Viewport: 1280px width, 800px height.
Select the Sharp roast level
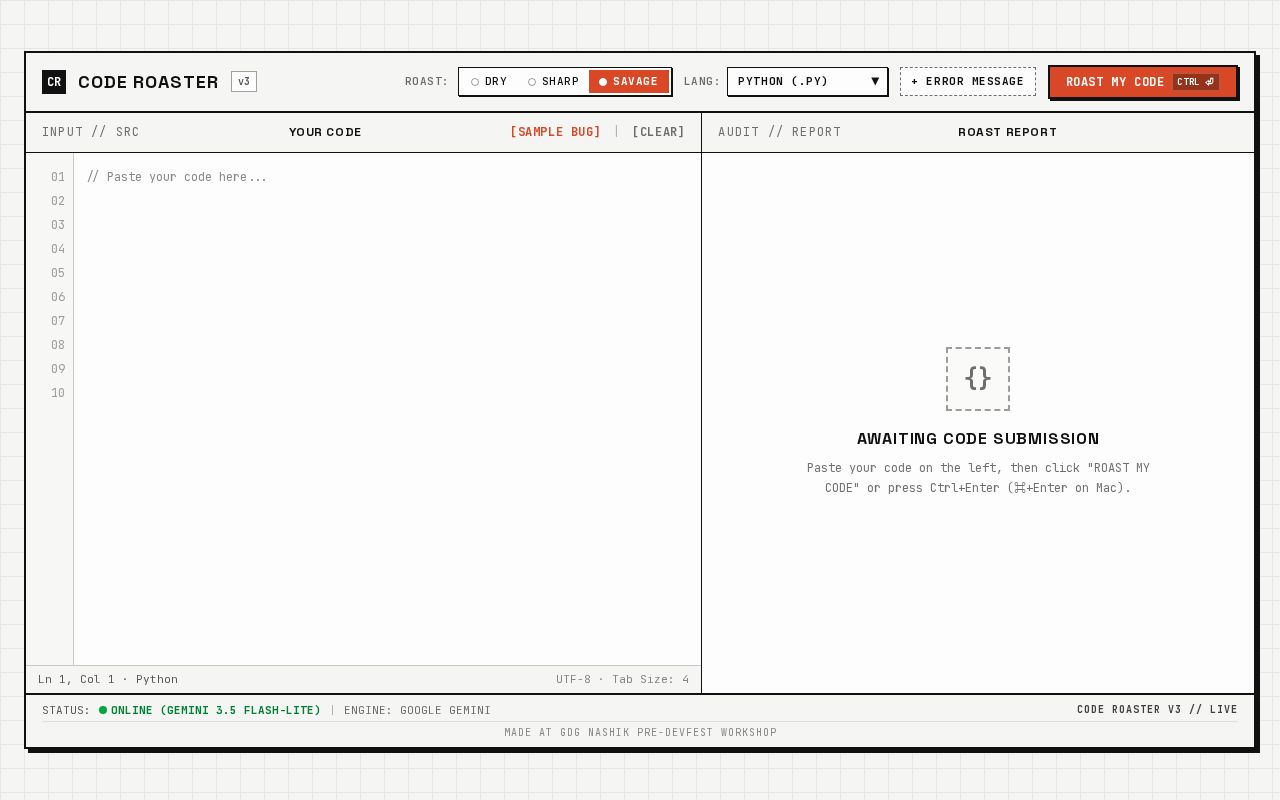pos(554,82)
